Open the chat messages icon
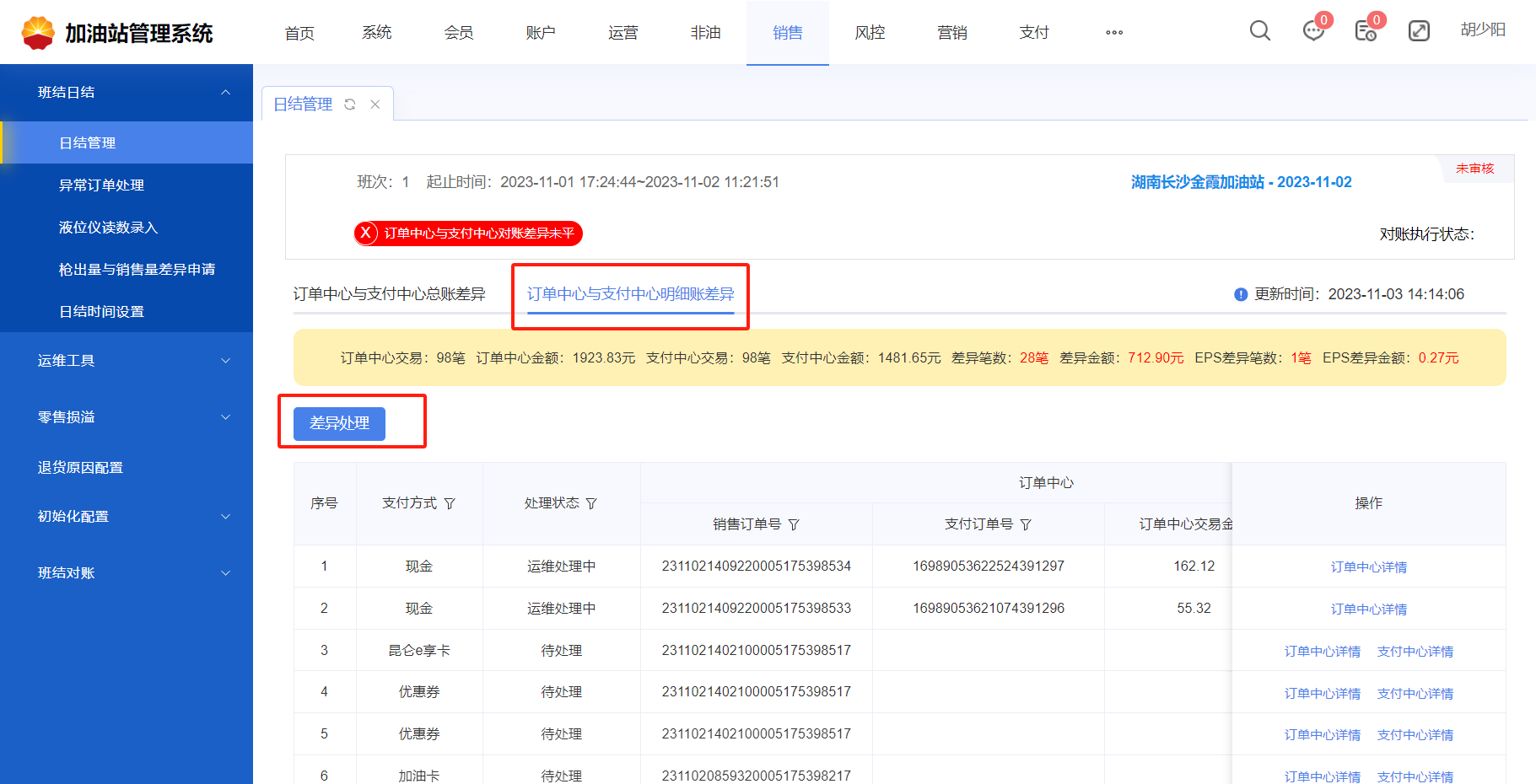The image size is (1536, 784). coord(1313,31)
